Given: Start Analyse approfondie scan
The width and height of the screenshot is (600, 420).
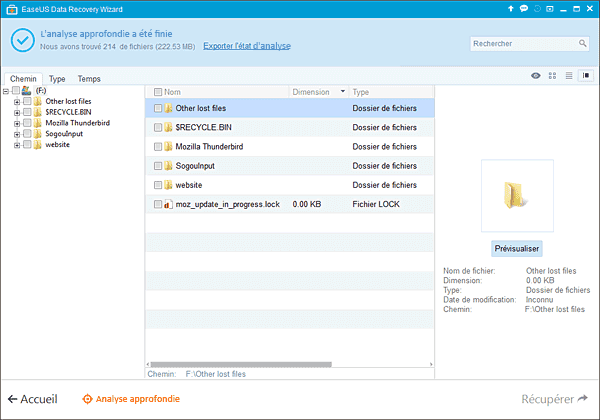Looking at the screenshot, I should coord(131,399).
